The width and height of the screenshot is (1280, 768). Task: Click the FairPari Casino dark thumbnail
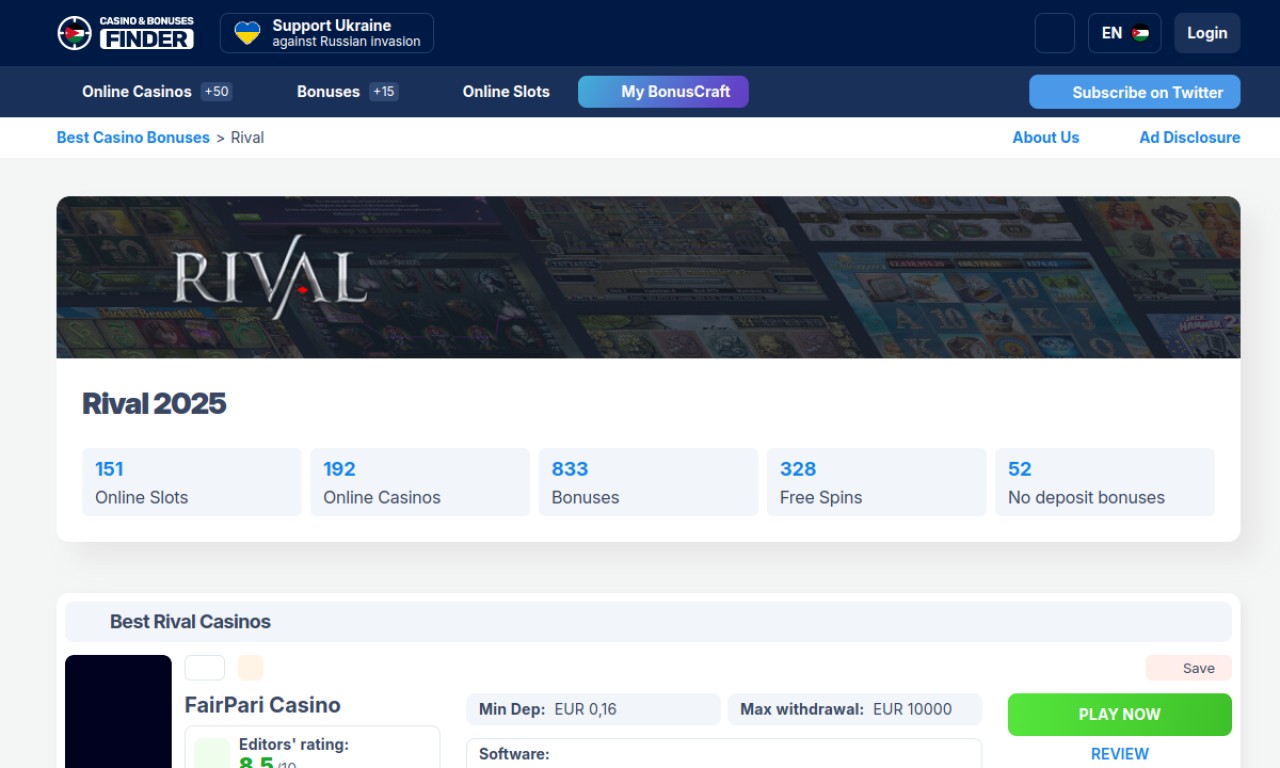coord(118,711)
